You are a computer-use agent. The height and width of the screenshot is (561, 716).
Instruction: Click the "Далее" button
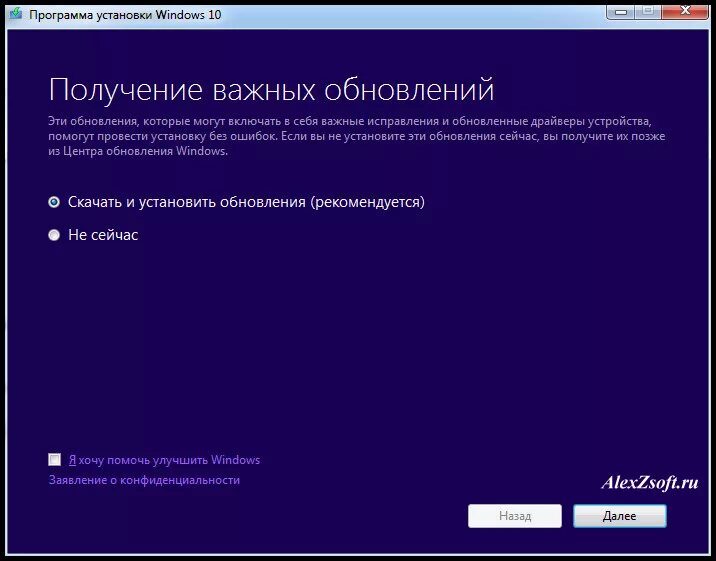click(x=620, y=516)
